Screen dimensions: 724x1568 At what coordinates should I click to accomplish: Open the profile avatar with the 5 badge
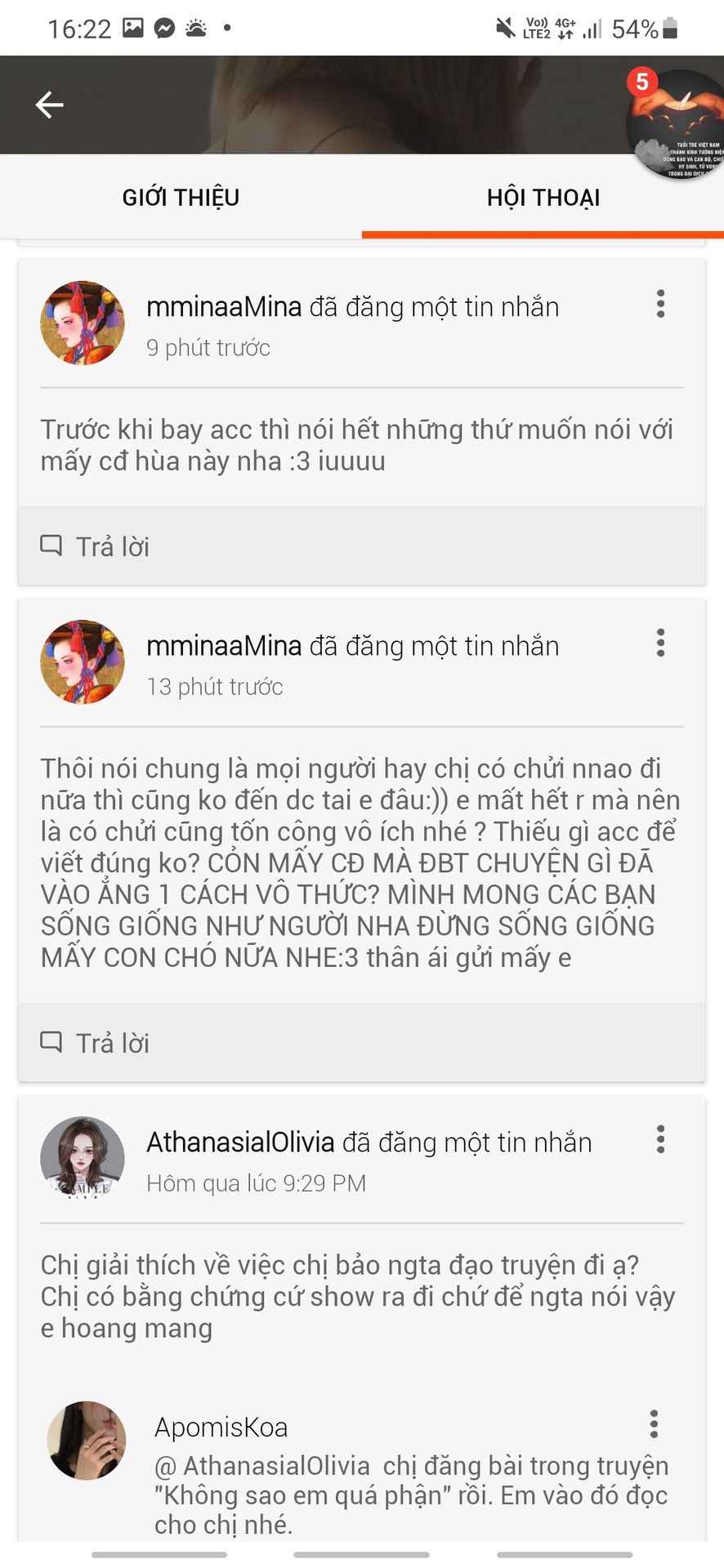coord(675,124)
